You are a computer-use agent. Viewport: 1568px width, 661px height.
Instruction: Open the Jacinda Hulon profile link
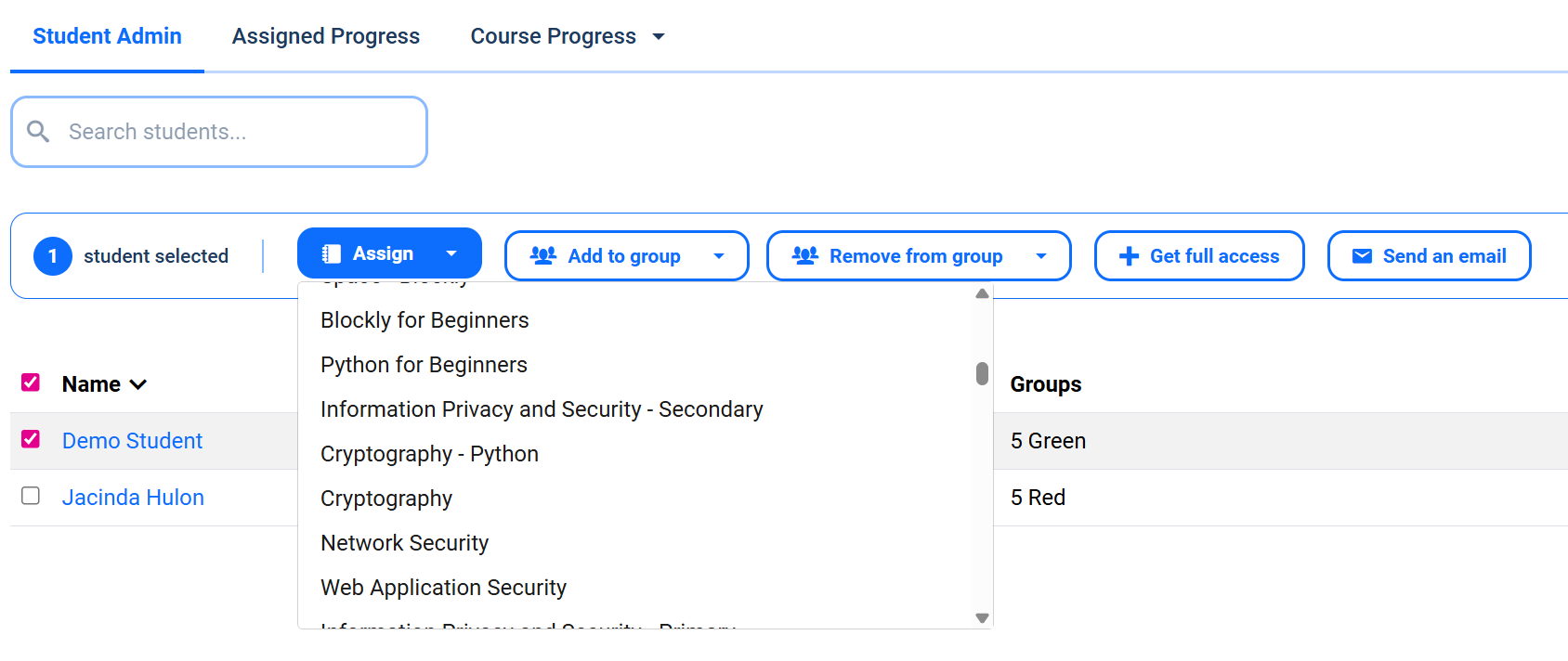click(133, 498)
